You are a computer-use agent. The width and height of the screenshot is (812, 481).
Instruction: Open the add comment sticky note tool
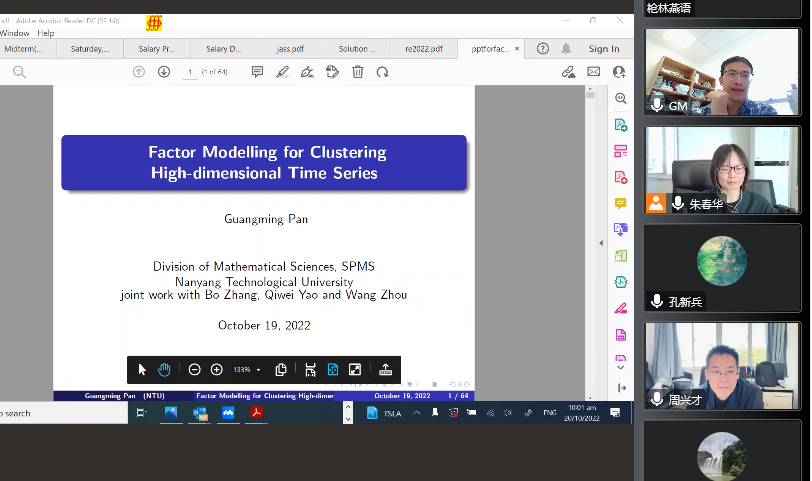point(257,72)
